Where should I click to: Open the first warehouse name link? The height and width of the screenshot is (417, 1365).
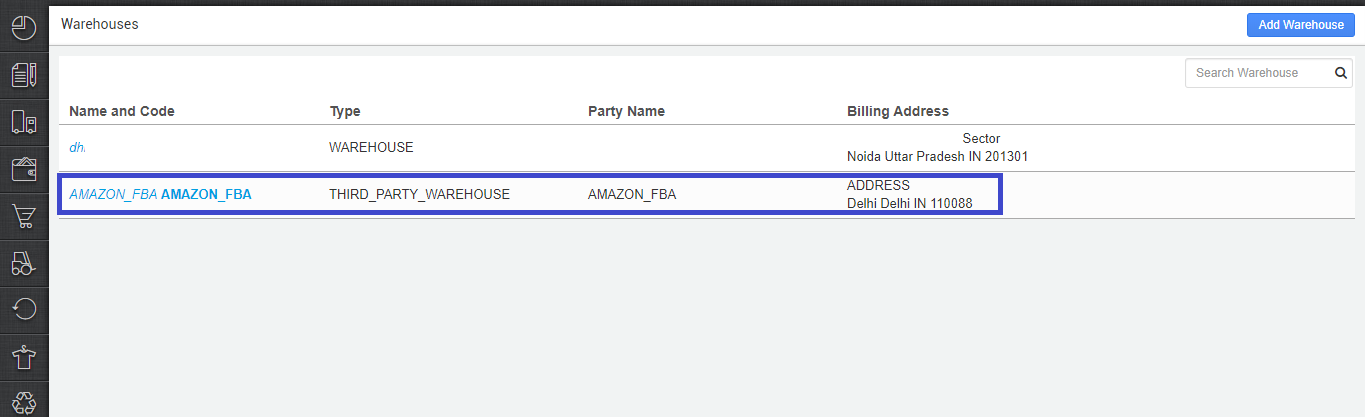coord(77,147)
